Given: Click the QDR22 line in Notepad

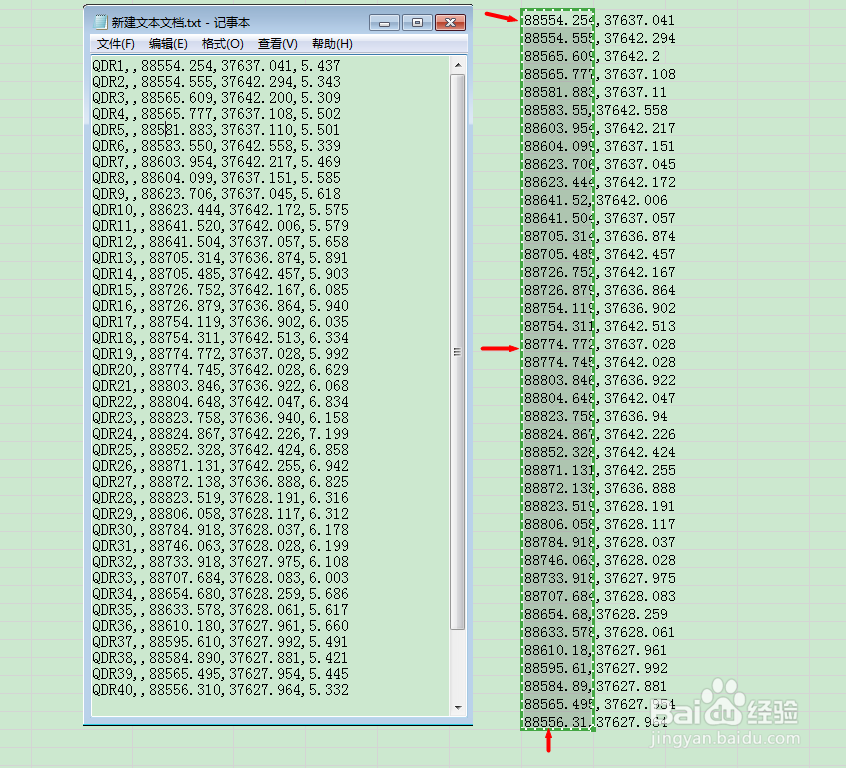Looking at the screenshot, I should point(221,402).
